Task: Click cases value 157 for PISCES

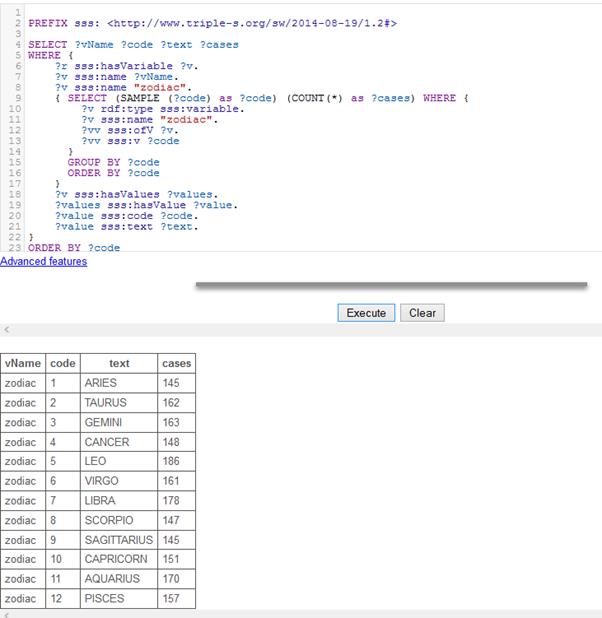Action: [176, 598]
